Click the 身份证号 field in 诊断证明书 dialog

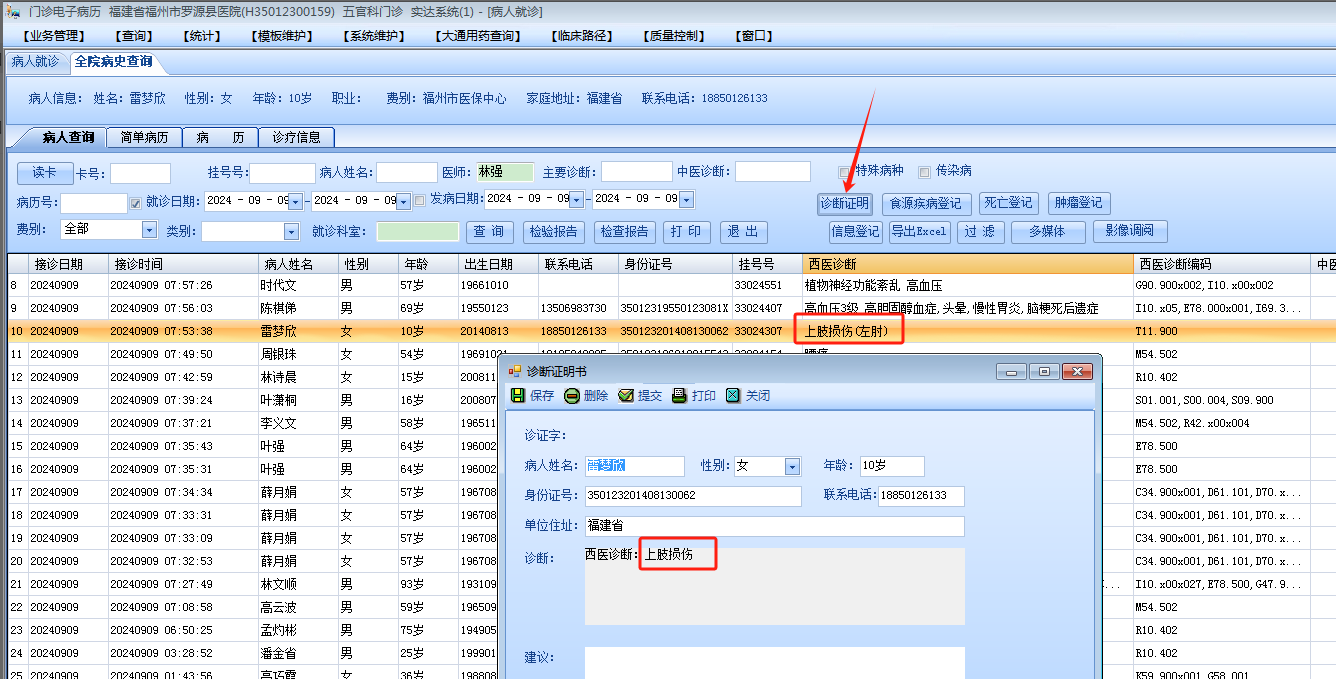[693, 496]
